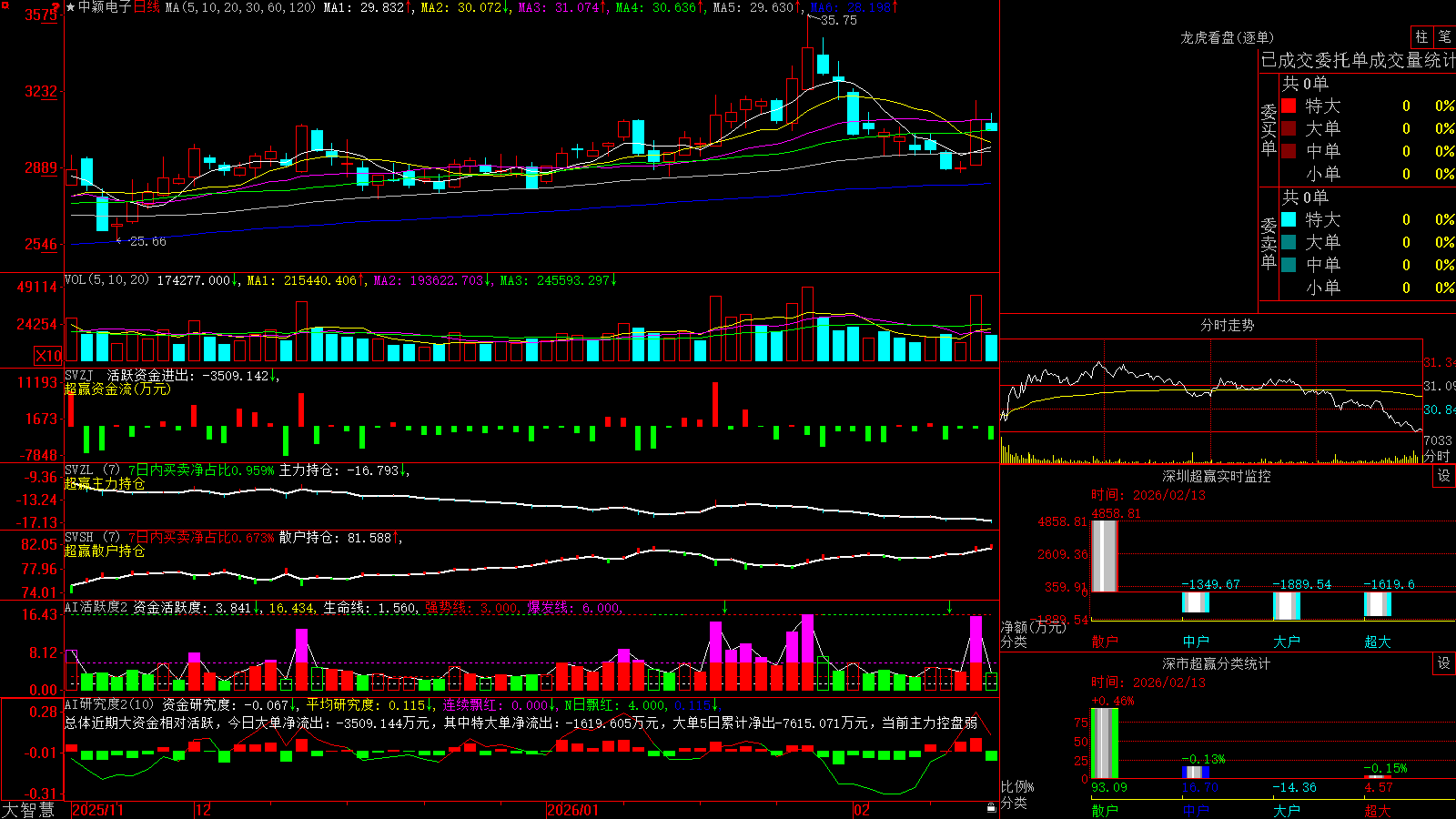The height and width of the screenshot is (819, 1456).
Task: Click the 超赢散户持仓 label
Action: pyautogui.click(x=105, y=551)
